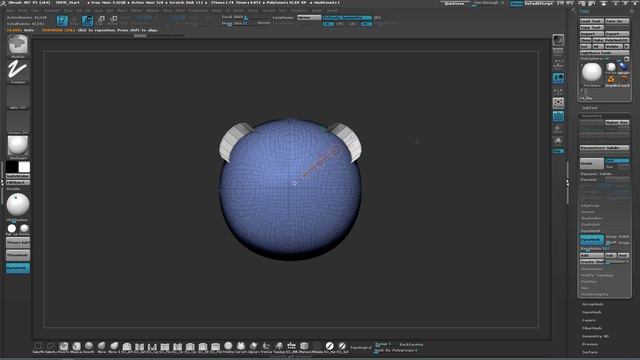Image resolution: width=640 pixels, height=360 pixels.
Task: Click the Reconstruct Subdiv button
Action: tap(604, 147)
